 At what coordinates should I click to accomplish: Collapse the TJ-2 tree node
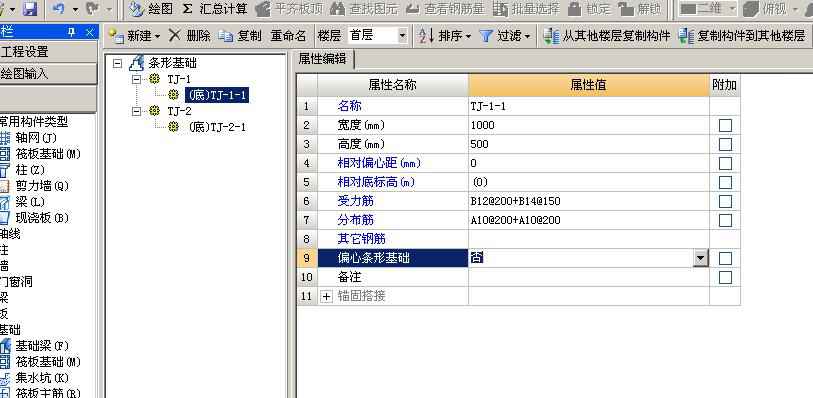tap(136, 111)
